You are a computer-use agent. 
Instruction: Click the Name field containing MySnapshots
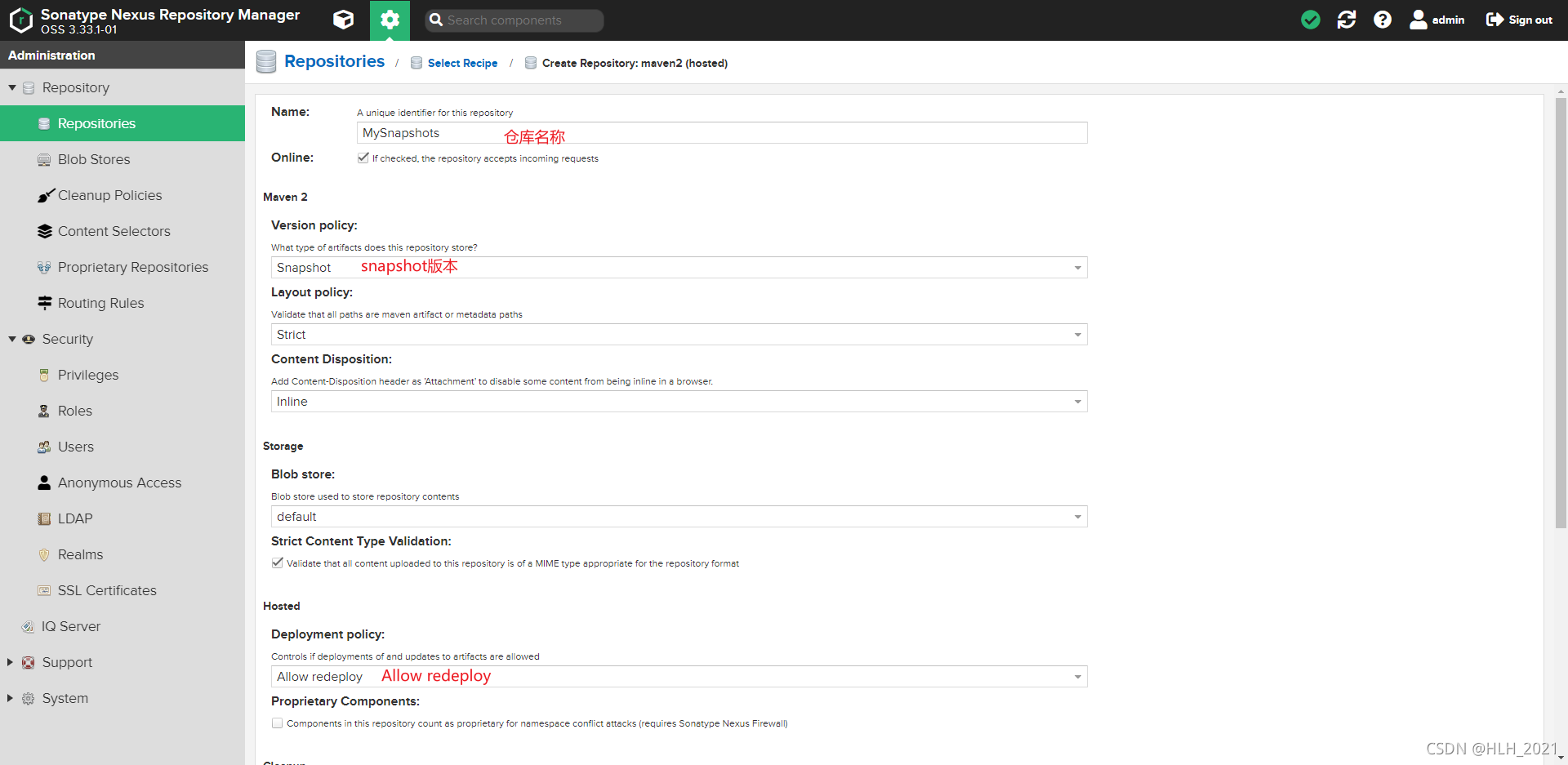point(722,133)
